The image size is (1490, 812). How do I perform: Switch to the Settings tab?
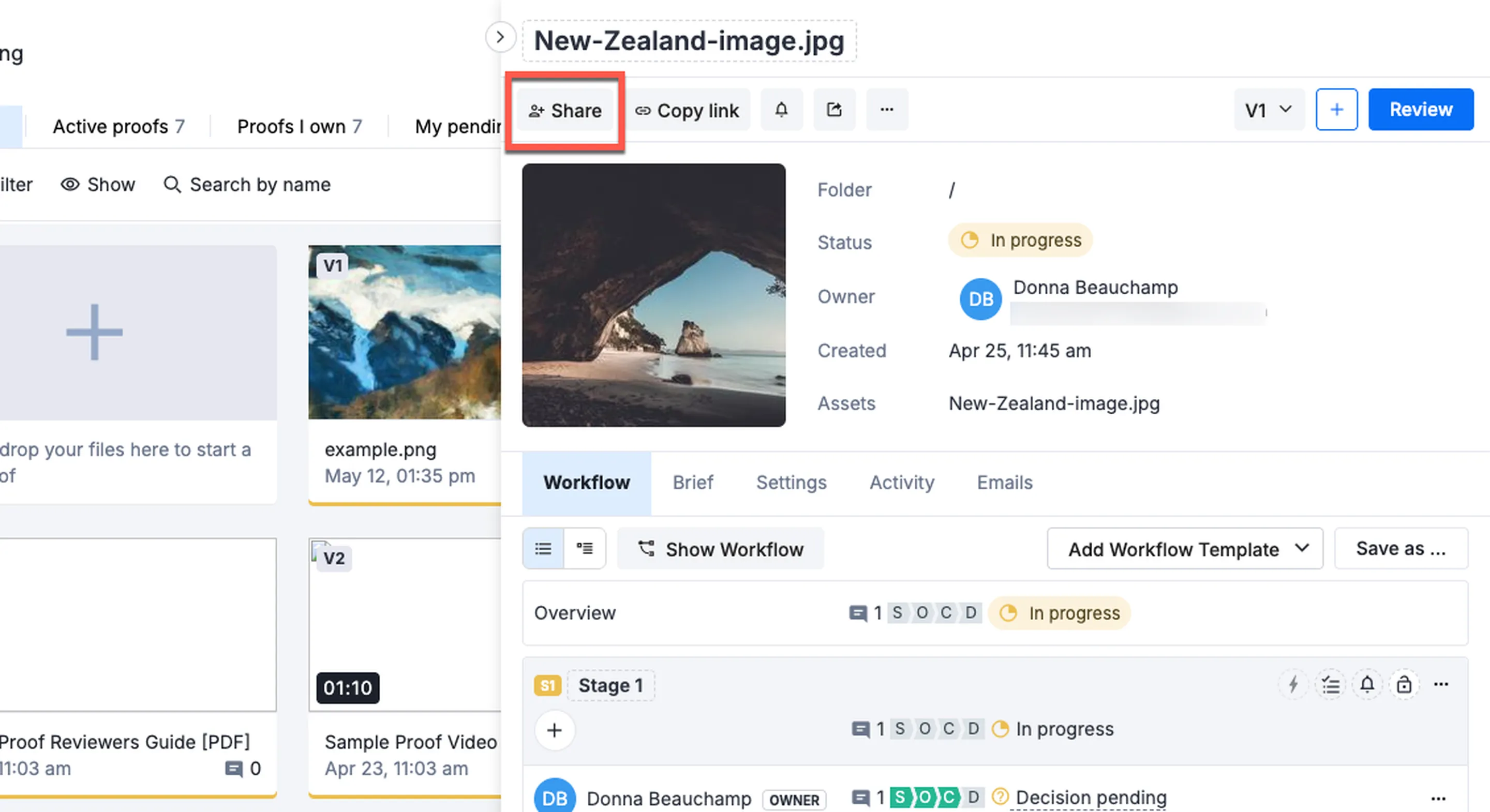[791, 483]
